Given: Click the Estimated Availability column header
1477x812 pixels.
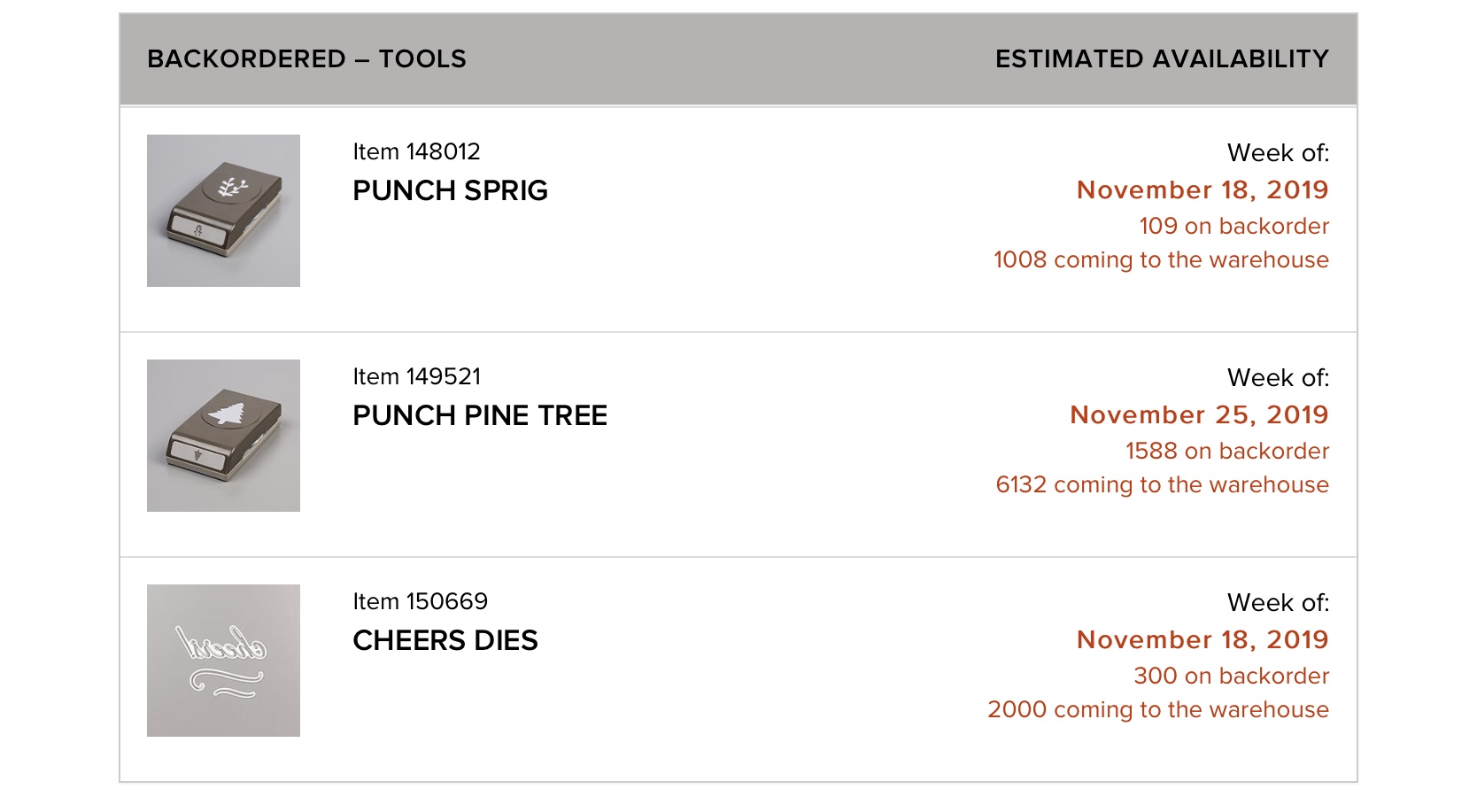Looking at the screenshot, I should [1162, 58].
